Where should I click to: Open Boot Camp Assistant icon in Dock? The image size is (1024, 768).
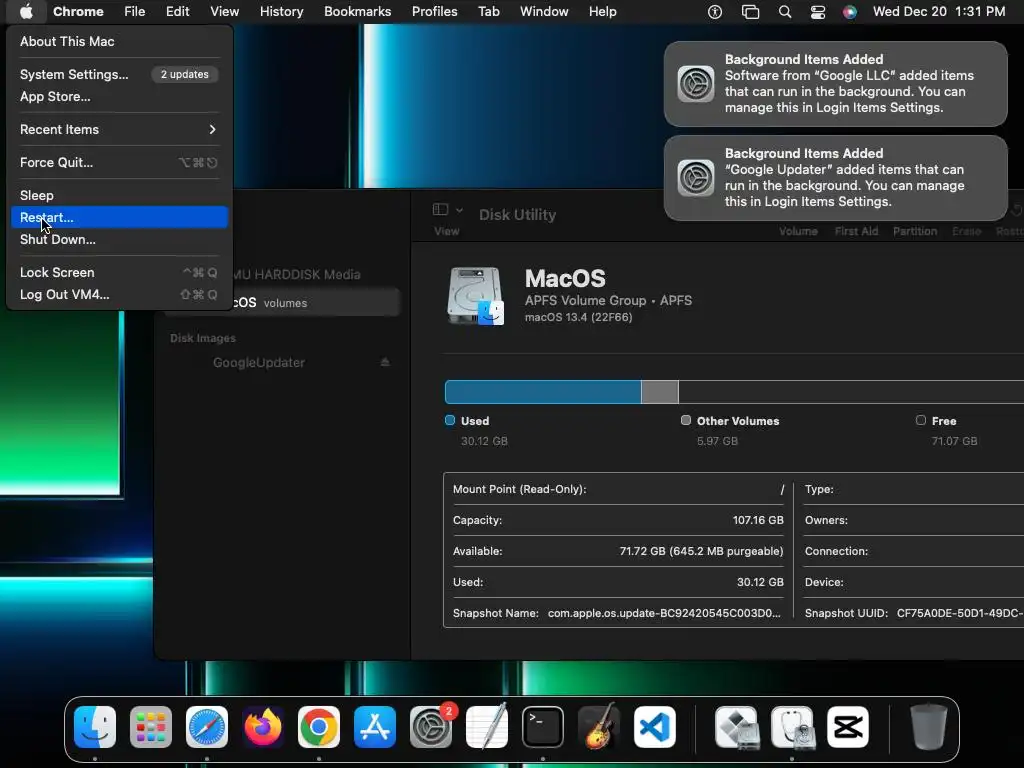point(737,727)
